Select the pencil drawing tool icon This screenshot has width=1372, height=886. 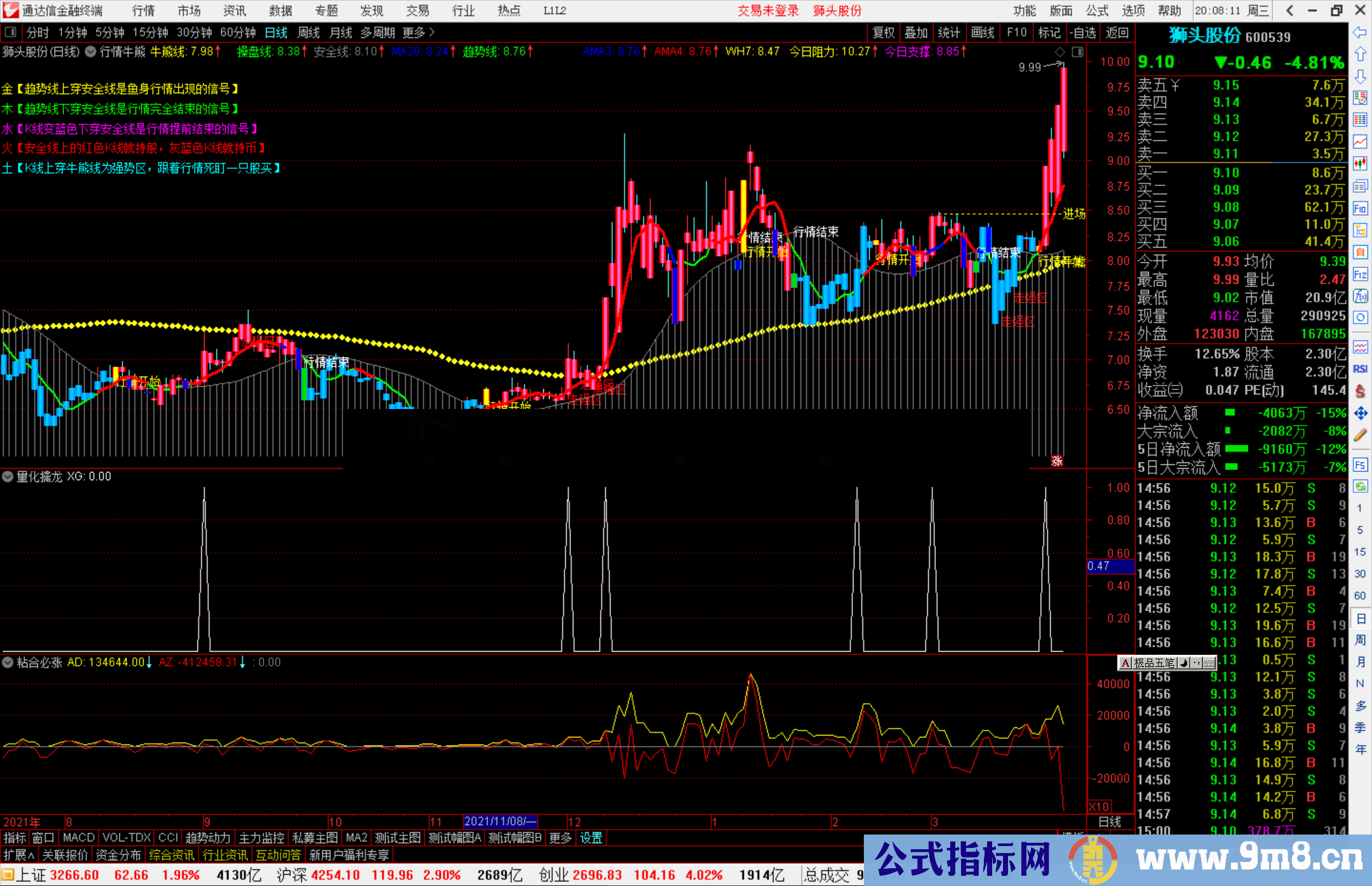click(x=1360, y=435)
